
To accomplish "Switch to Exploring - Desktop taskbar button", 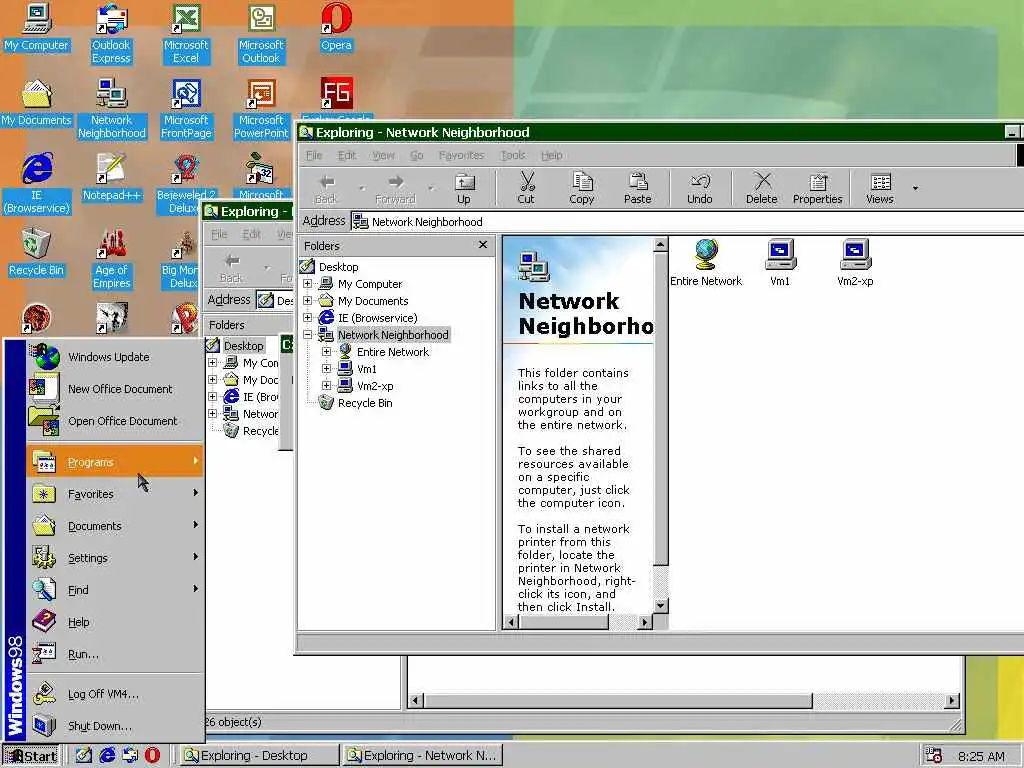I will click(x=259, y=756).
